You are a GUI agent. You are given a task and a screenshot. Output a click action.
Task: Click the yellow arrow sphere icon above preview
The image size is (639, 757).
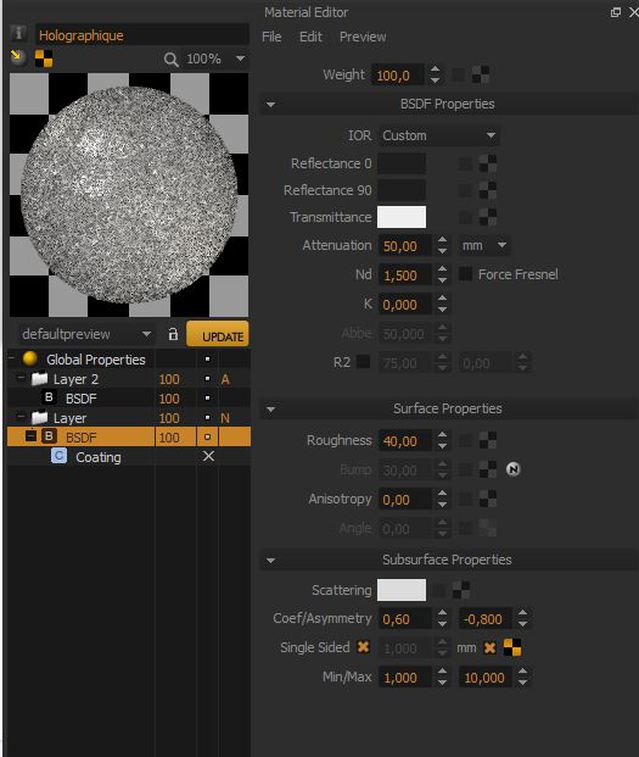coord(18,57)
